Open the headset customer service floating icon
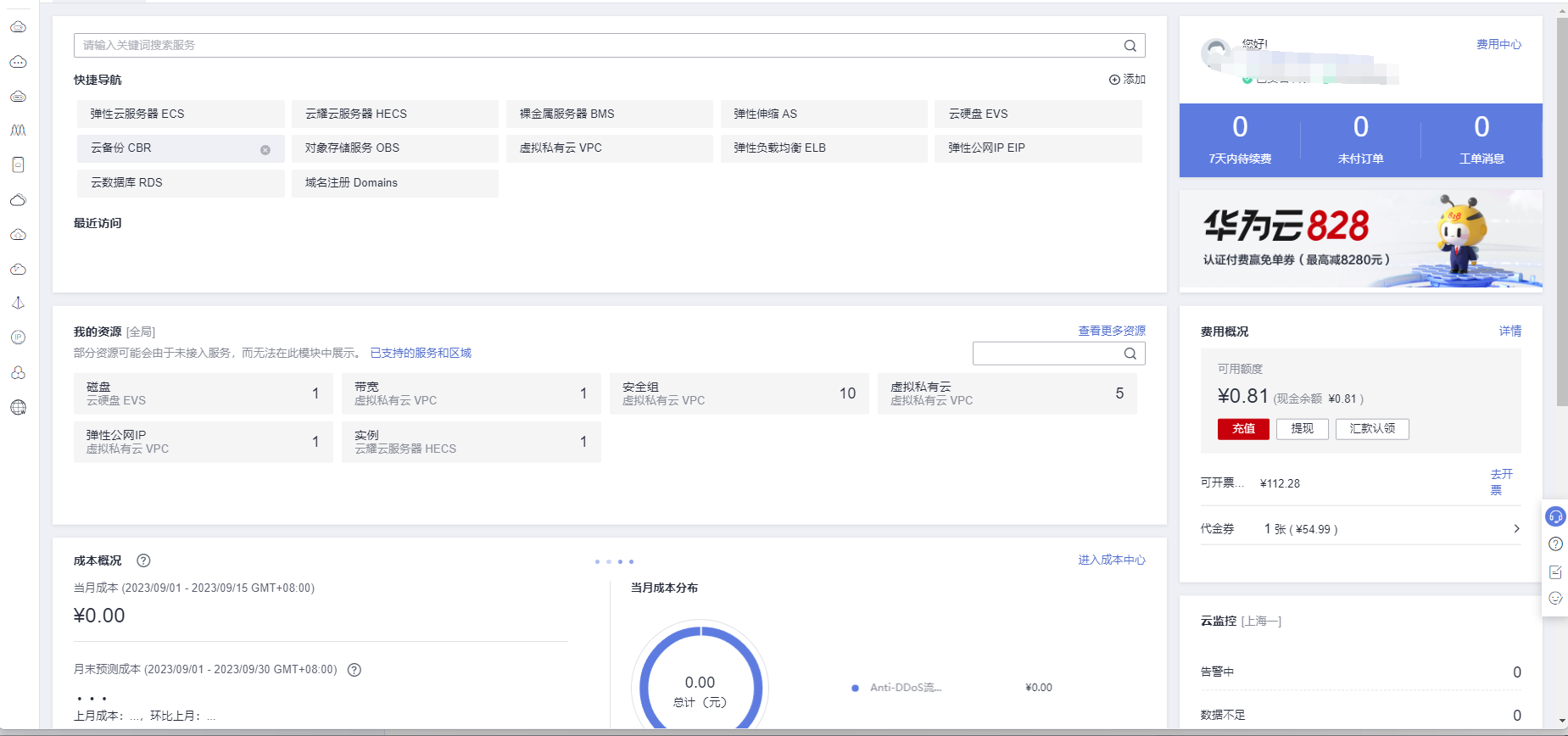The image size is (1568, 736). pyautogui.click(x=1555, y=516)
